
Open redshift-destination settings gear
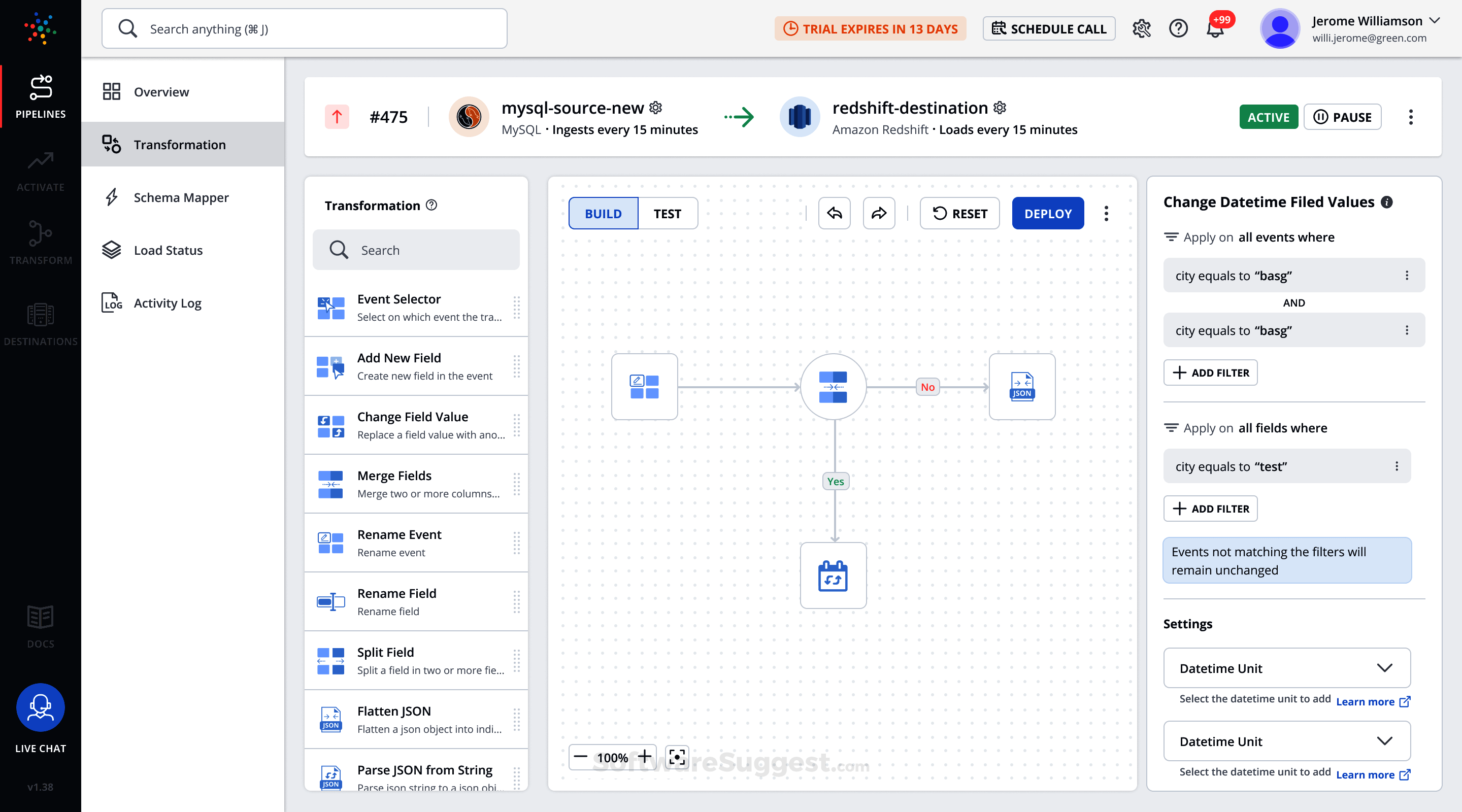[x=1000, y=108]
